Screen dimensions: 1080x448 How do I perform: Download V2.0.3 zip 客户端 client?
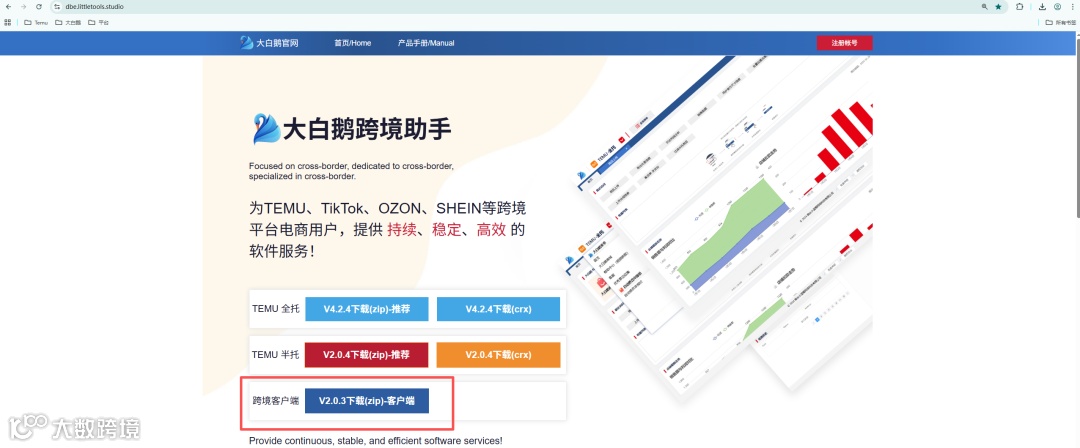click(366, 400)
